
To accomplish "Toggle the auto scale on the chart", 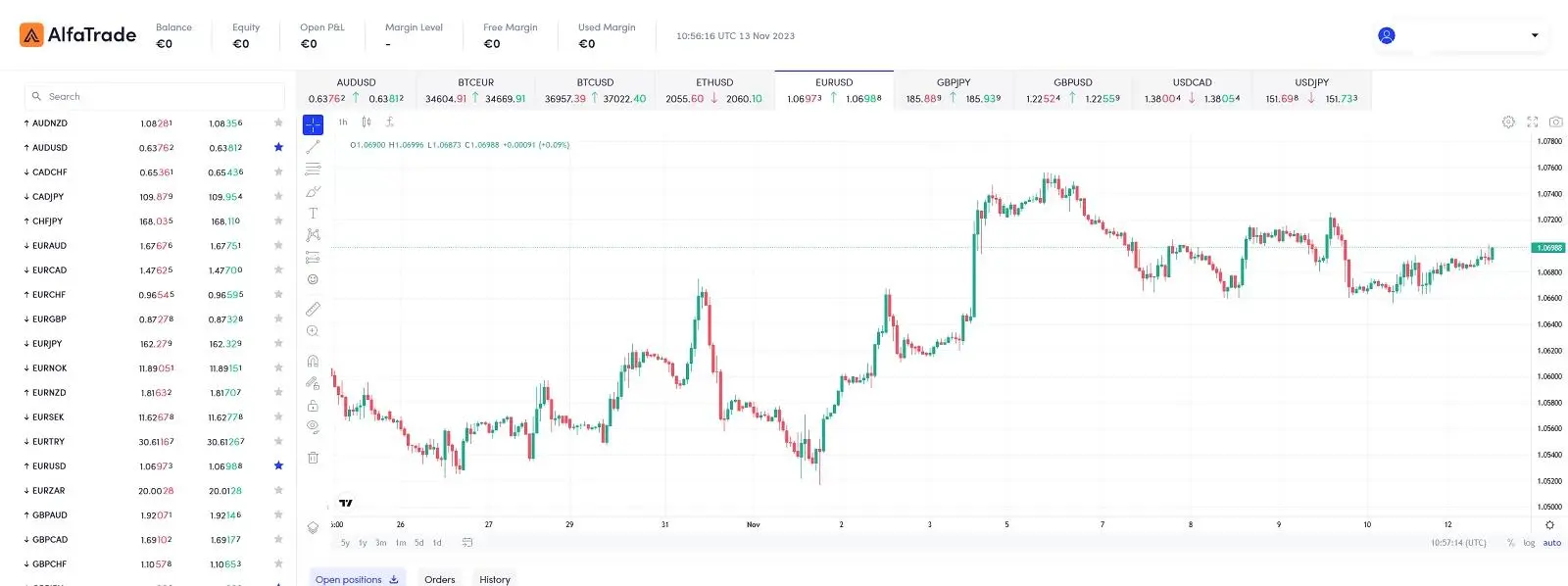I will (x=1552, y=543).
